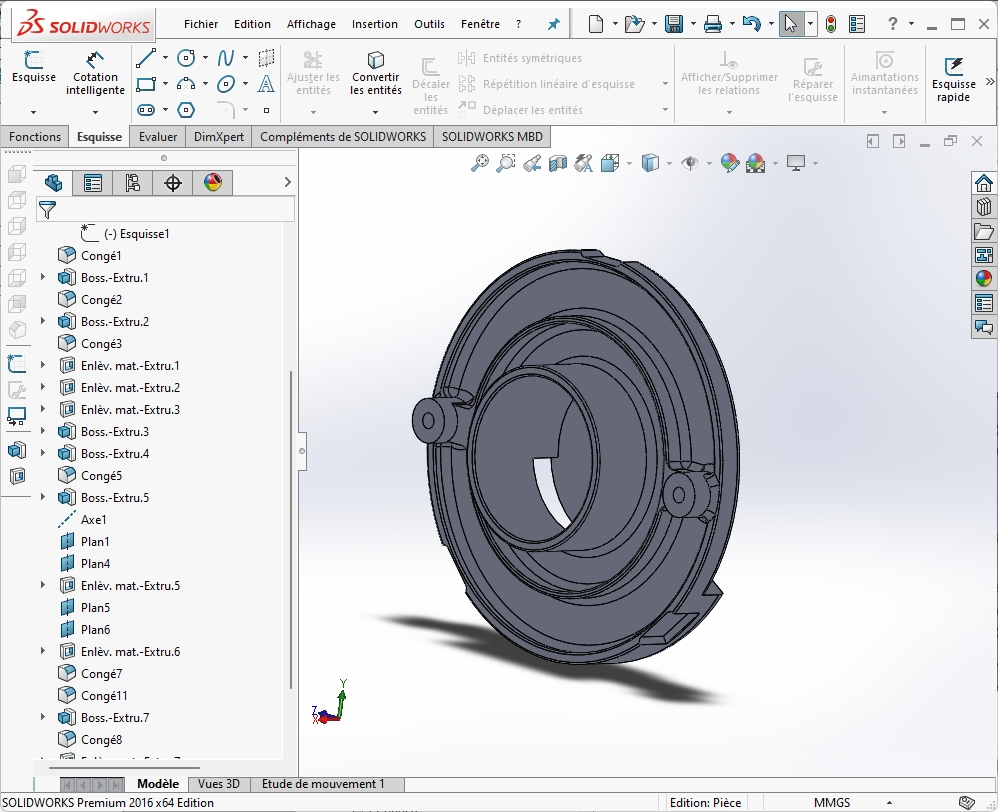Viewport: 998px width, 812px height.
Task: Switch to the Evaluer tab
Action: point(158,137)
